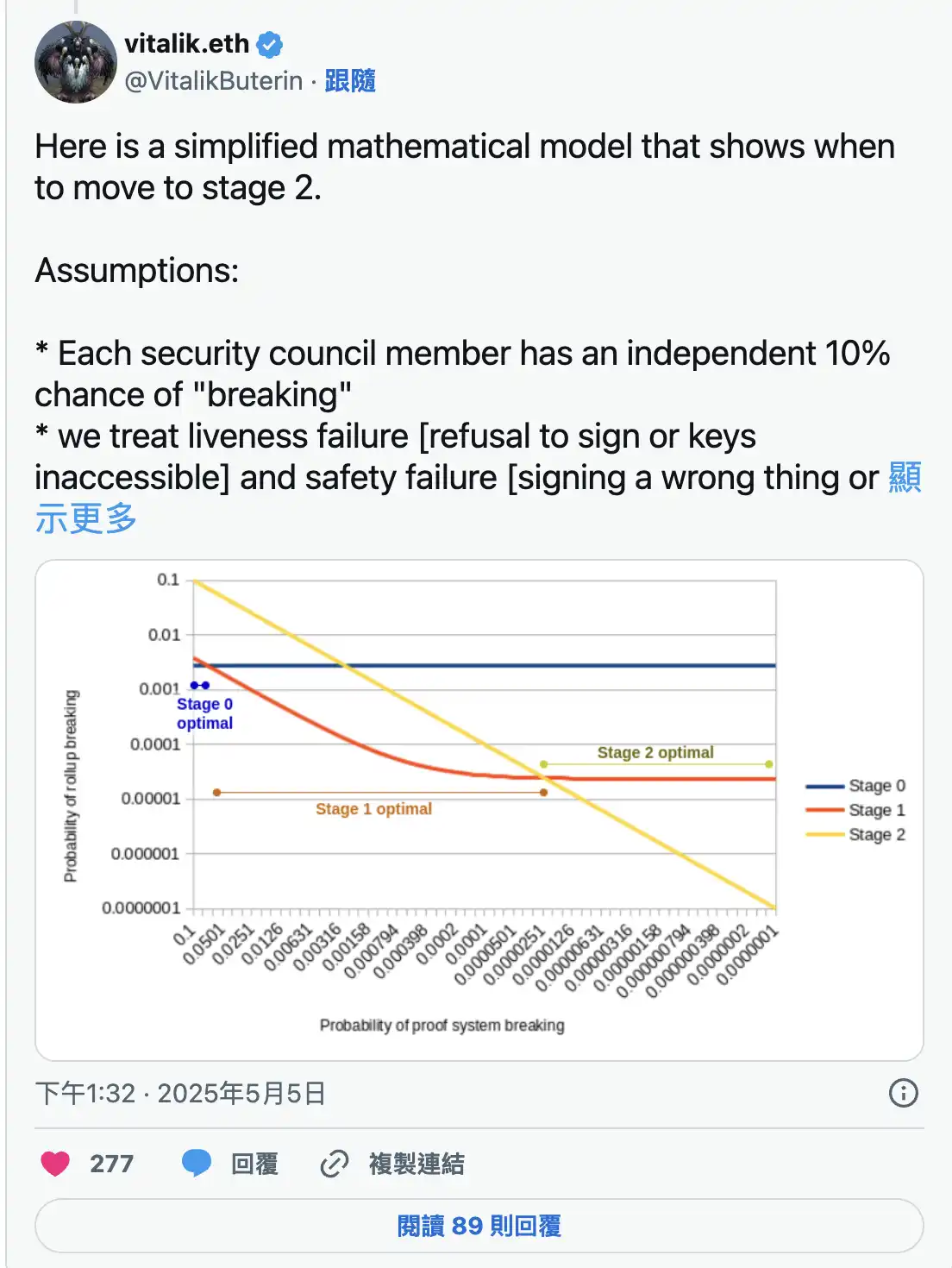952x1268 pixels.
Task: Click the vitalik.eth profile avatar
Action: pos(76,62)
